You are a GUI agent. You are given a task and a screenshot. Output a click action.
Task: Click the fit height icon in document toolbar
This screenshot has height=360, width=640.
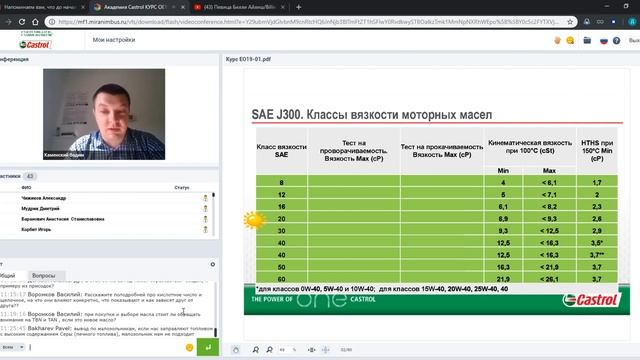pos(326,350)
